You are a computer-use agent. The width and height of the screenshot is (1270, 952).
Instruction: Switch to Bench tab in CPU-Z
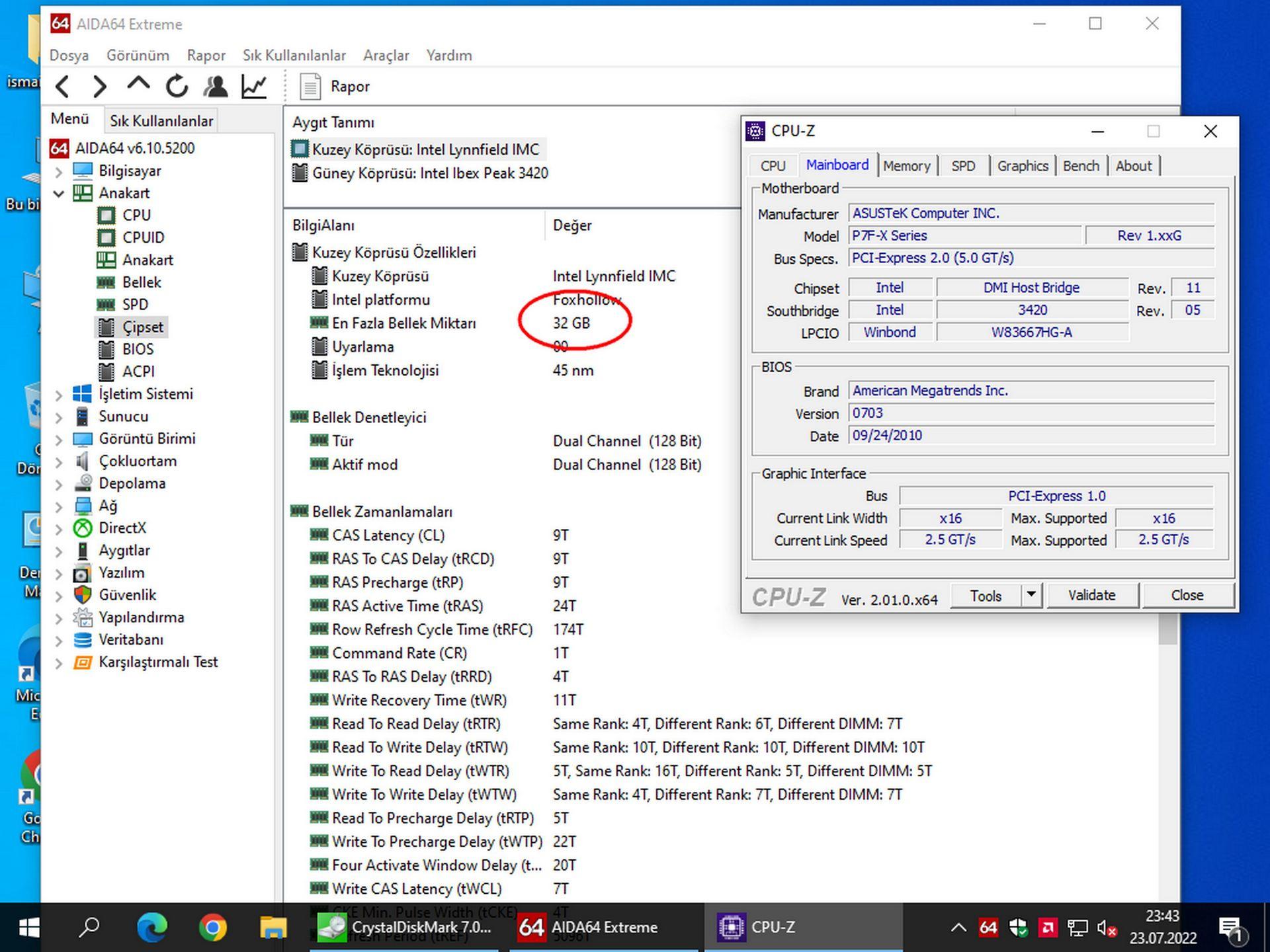click(x=1081, y=166)
